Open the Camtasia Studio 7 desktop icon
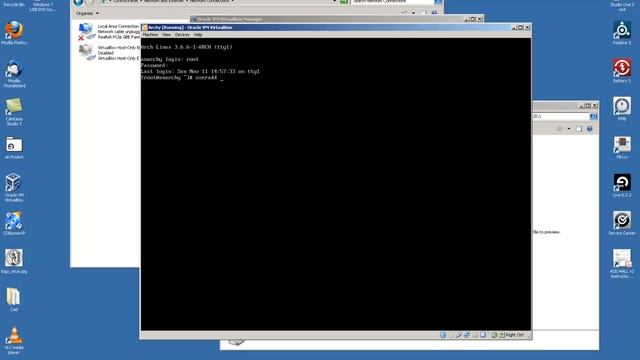 [14, 111]
